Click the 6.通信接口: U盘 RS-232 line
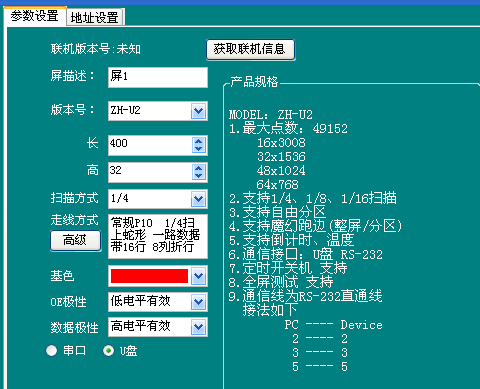The height and width of the screenshot is (389, 480). tap(306, 255)
